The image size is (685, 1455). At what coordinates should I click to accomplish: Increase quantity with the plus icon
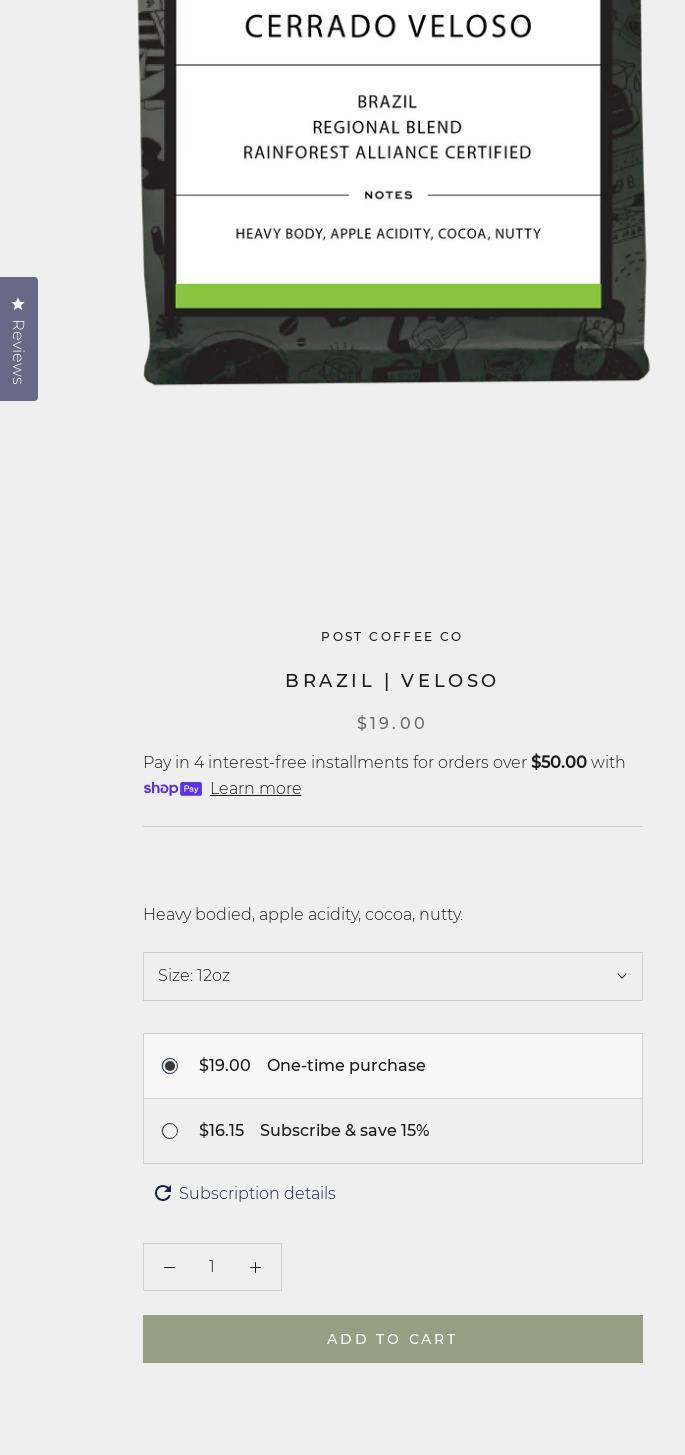[255, 1267]
